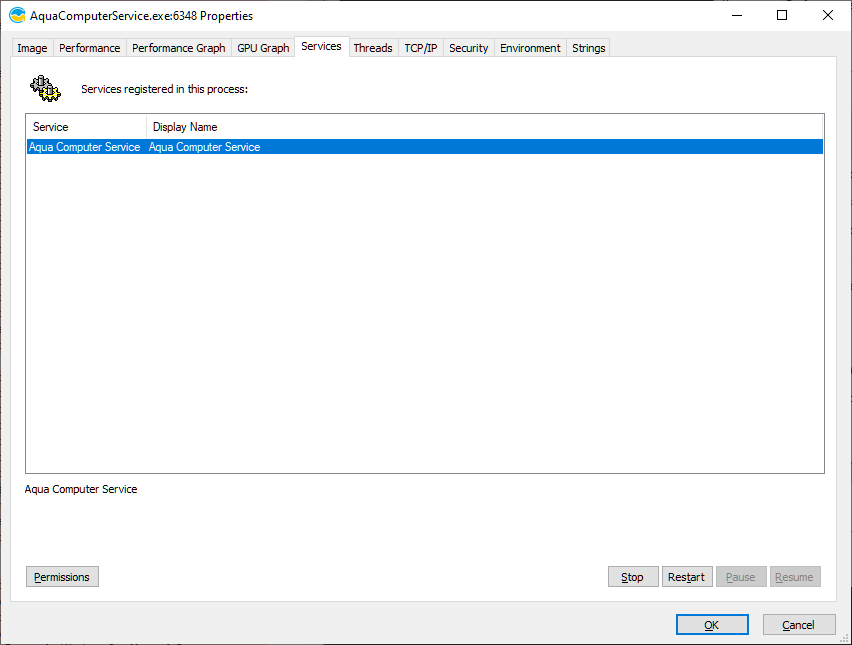Click the window resize grip corner
This screenshot has height=645, width=852.
pyautogui.click(x=845, y=639)
